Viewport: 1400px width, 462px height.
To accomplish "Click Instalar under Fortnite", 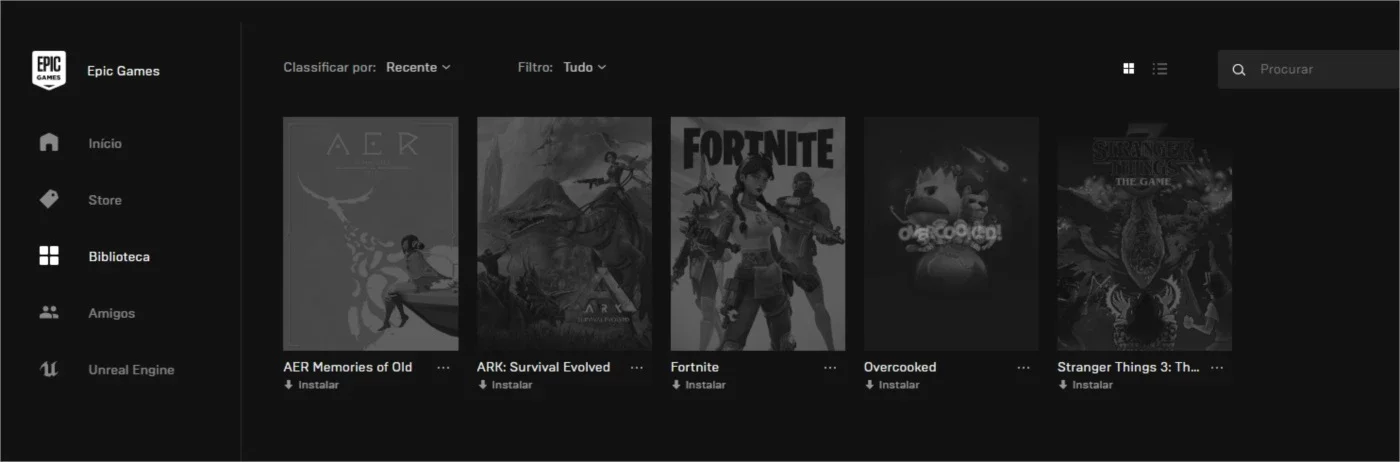I will 698,385.
